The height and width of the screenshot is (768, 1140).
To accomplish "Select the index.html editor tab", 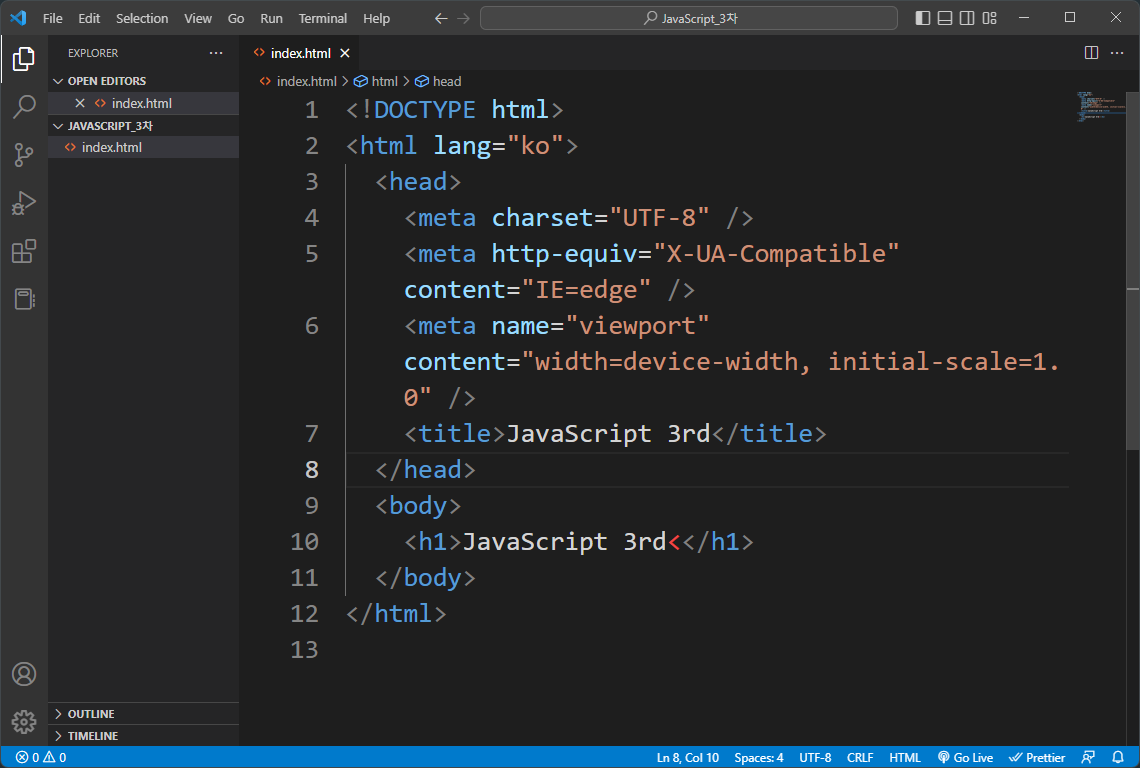I will pyautogui.click(x=299, y=53).
